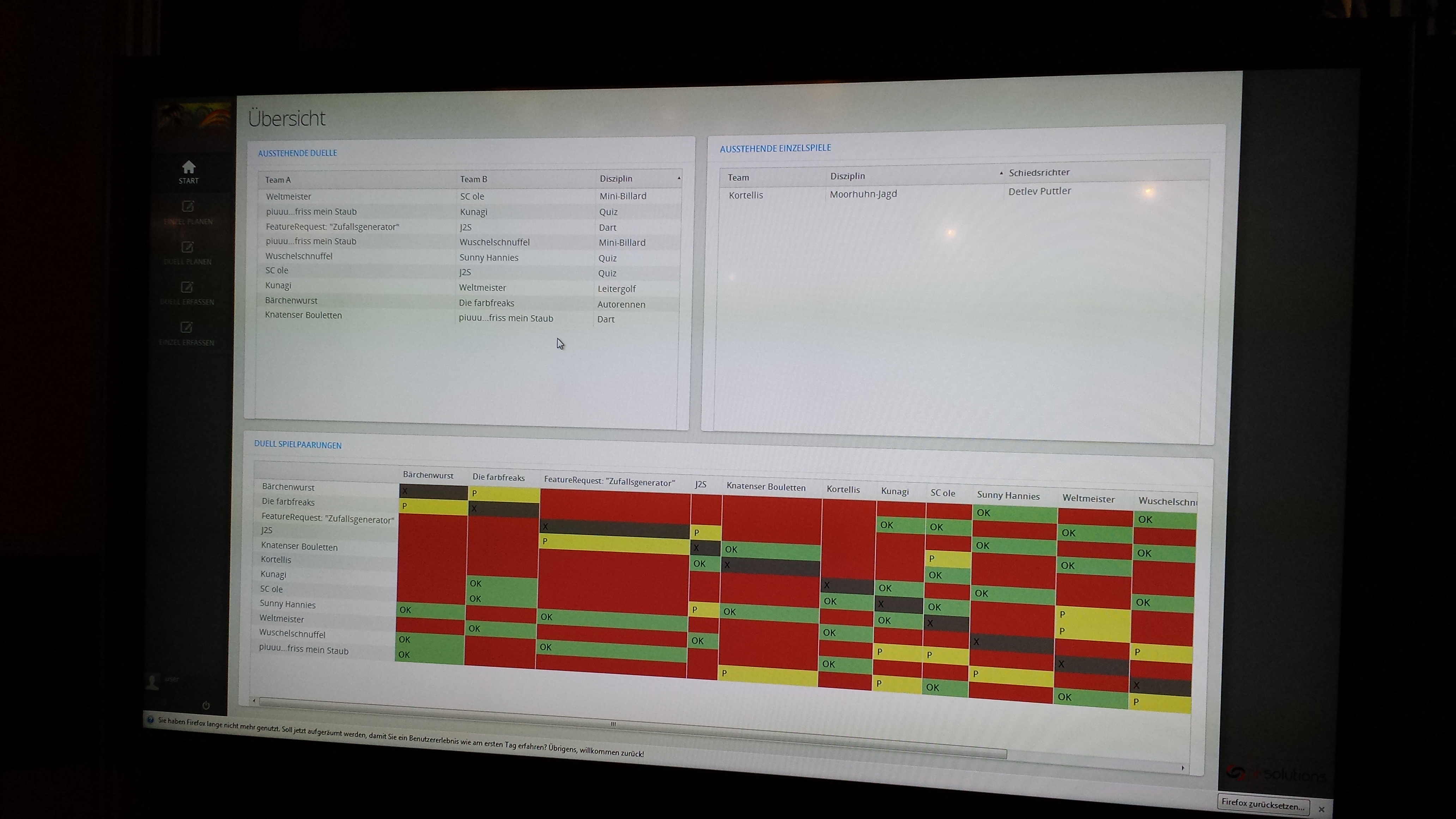This screenshot has width=1456, height=819.
Task: Close the Firefox reset notification bar
Action: [1321, 809]
